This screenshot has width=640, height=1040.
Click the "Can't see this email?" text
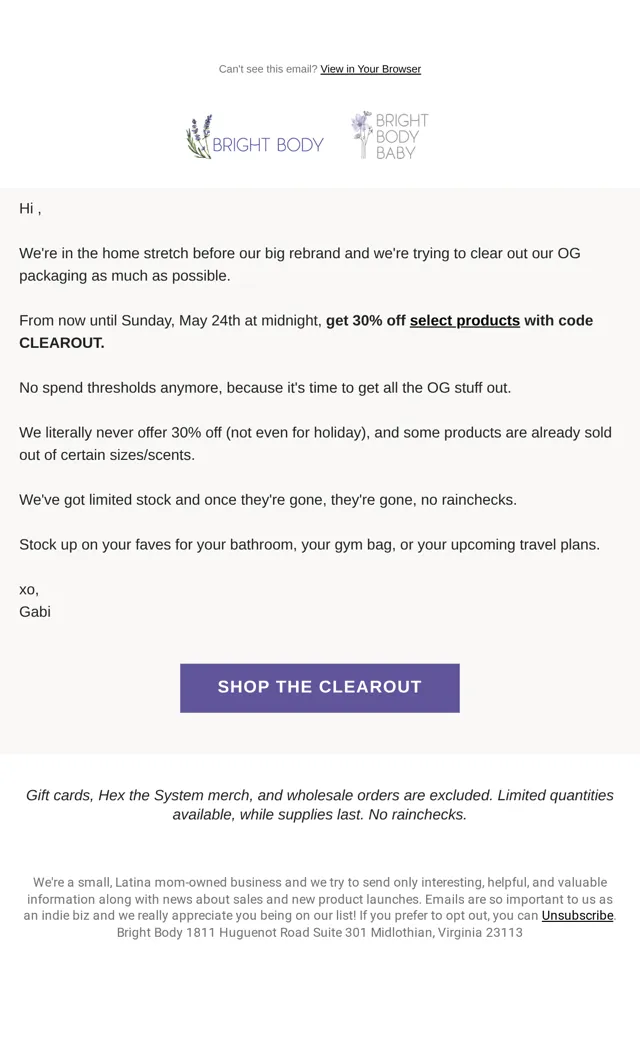(268, 69)
